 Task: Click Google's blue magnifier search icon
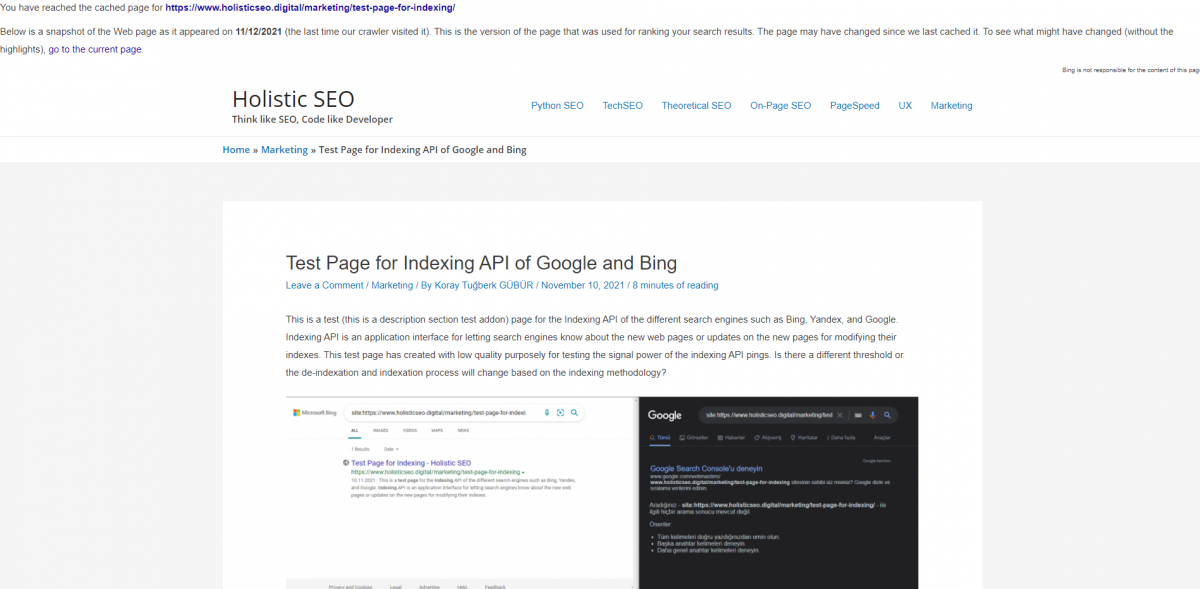(x=887, y=415)
